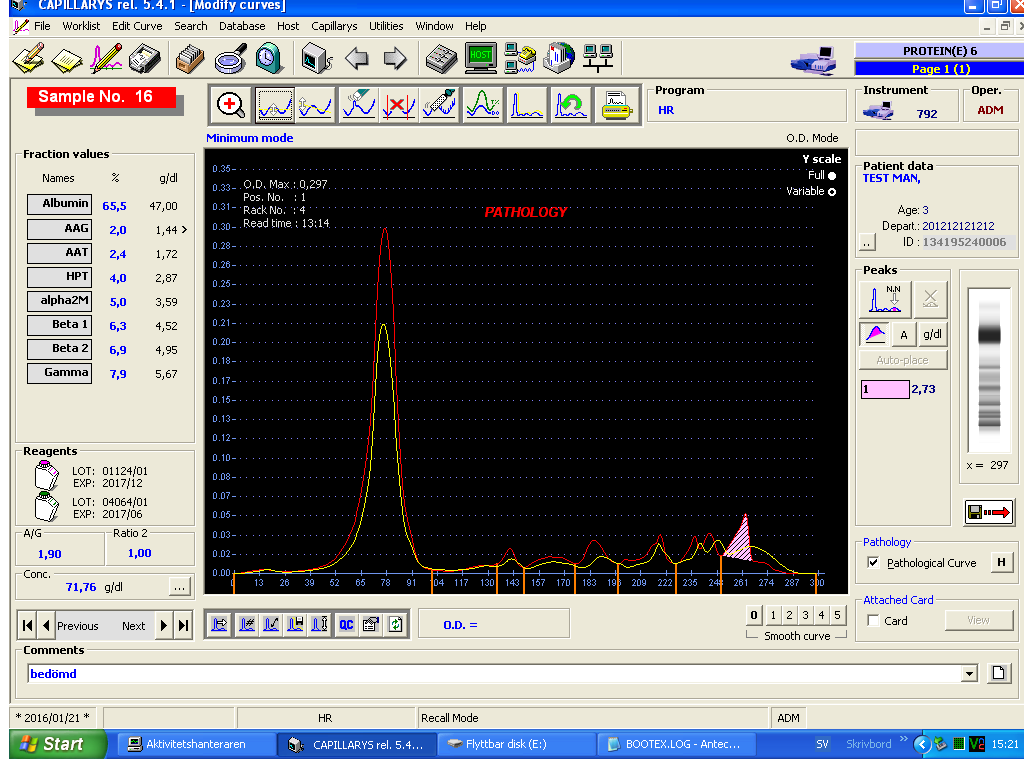Viewport: 1024px width, 768px height.
Task: Click in the Comments field with bedömd
Action: (495, 673)
